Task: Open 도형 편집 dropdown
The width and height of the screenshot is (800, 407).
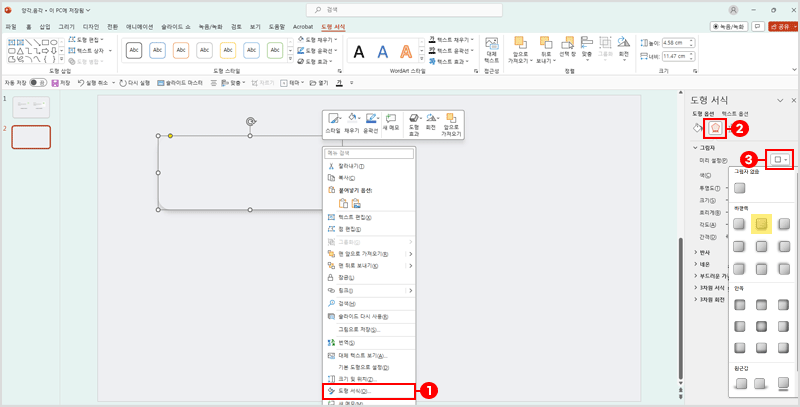Action: point(86,39)
